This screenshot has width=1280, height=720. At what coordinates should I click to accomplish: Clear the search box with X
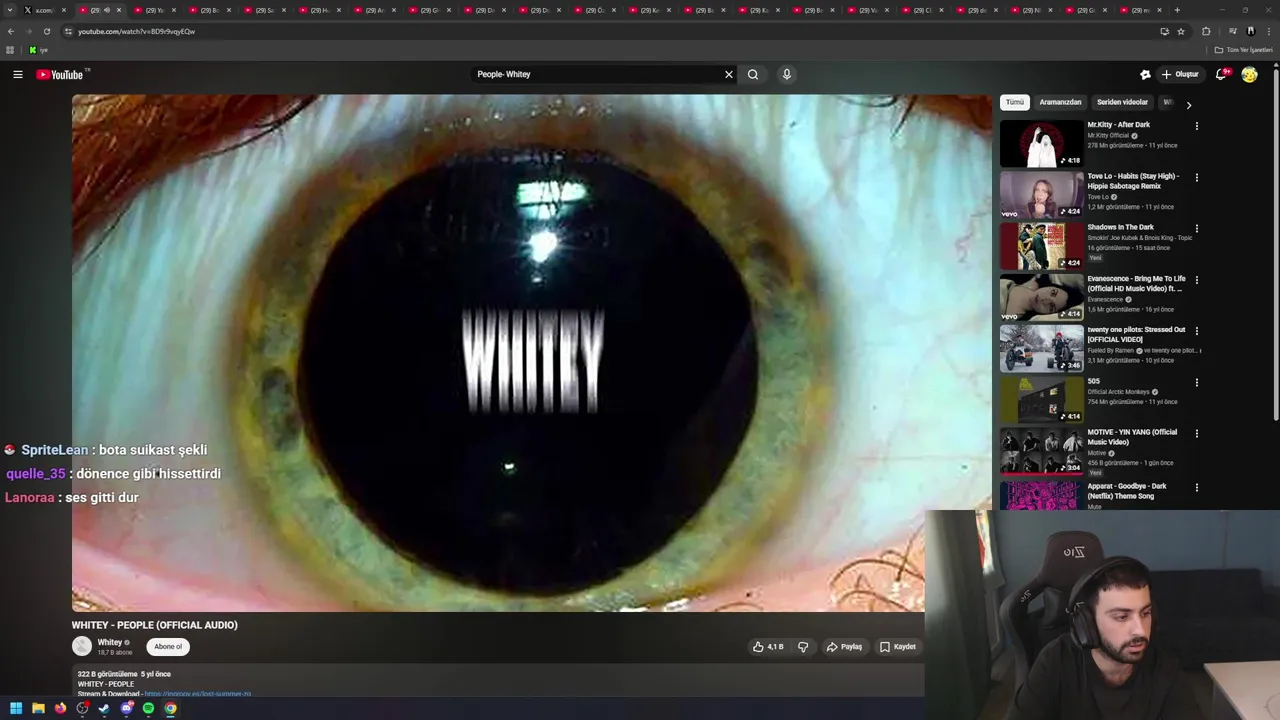tap(729, 74)
